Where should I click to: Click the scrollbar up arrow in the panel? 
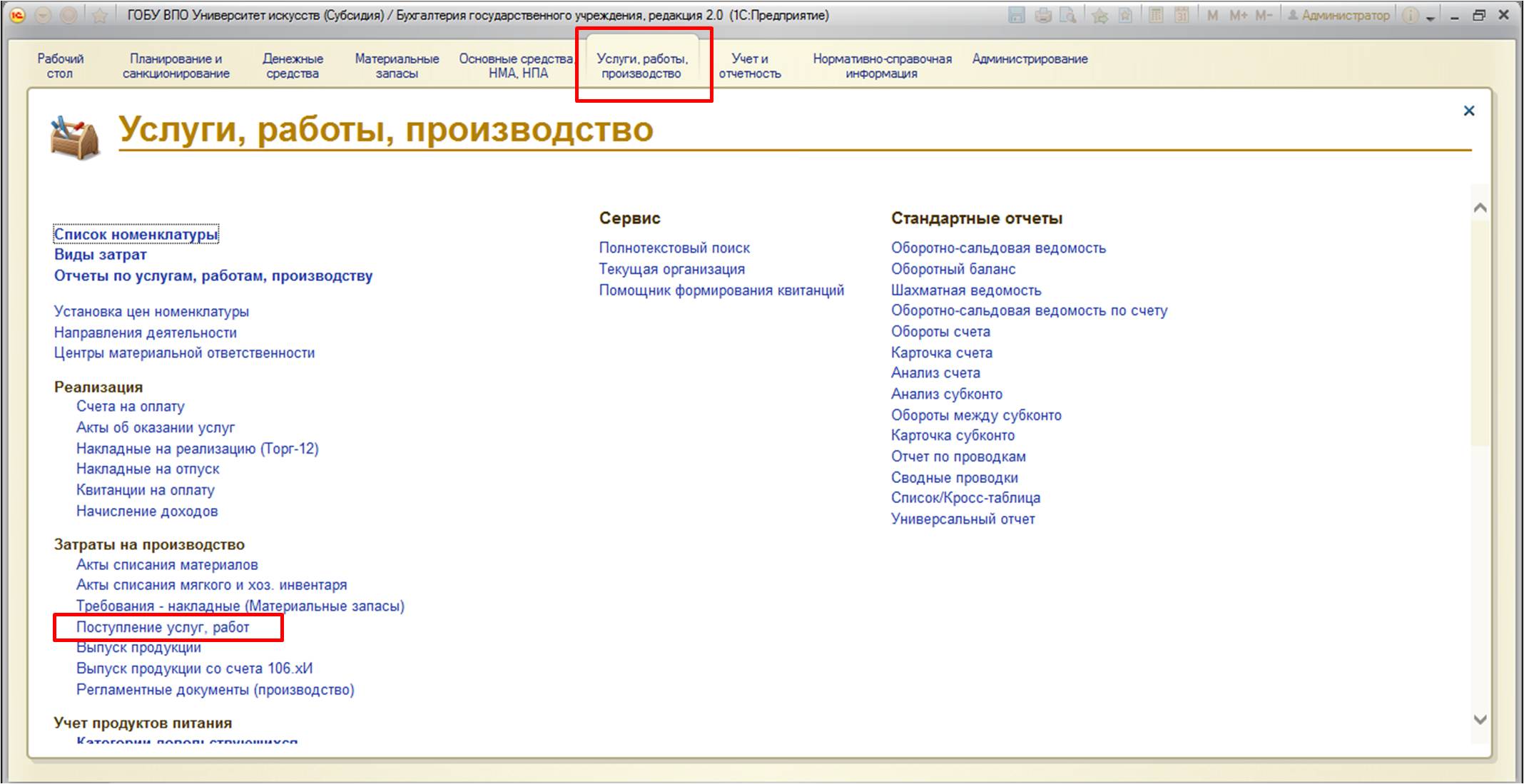tap(1480, 208)
